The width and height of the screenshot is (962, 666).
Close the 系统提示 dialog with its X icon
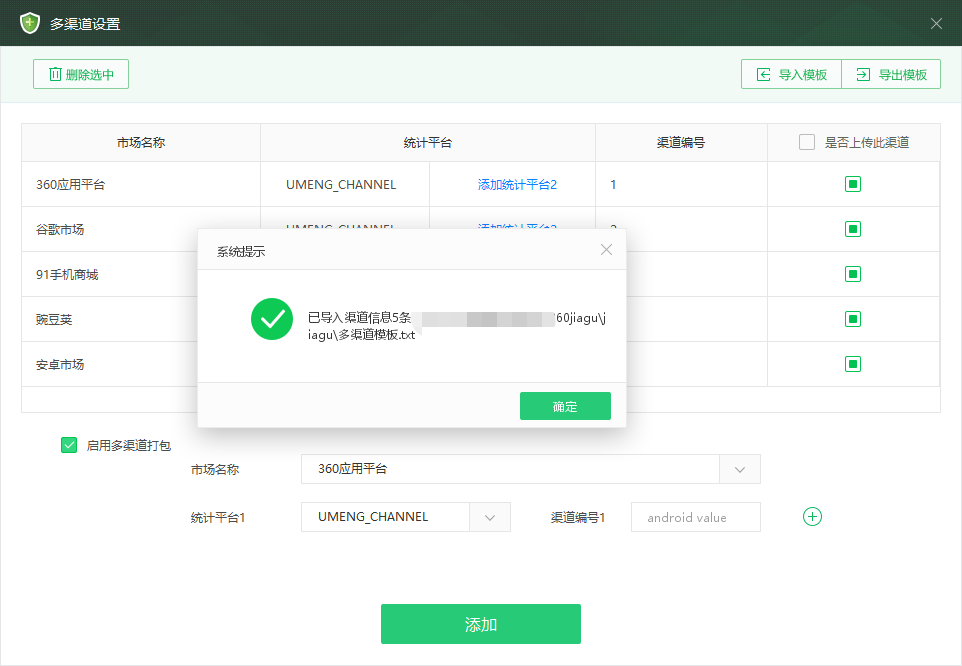click(606, 250)
